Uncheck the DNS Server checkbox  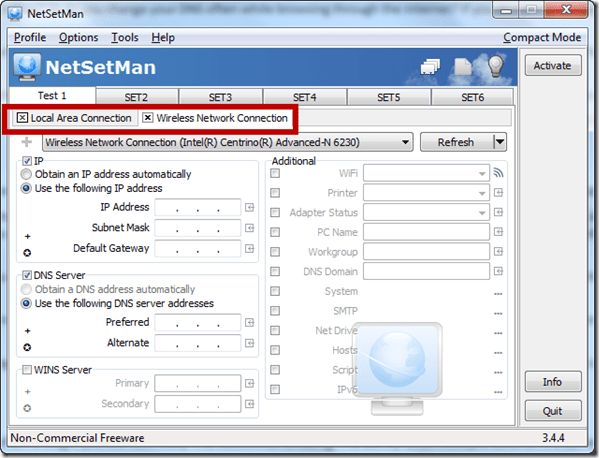pos(27,275)
